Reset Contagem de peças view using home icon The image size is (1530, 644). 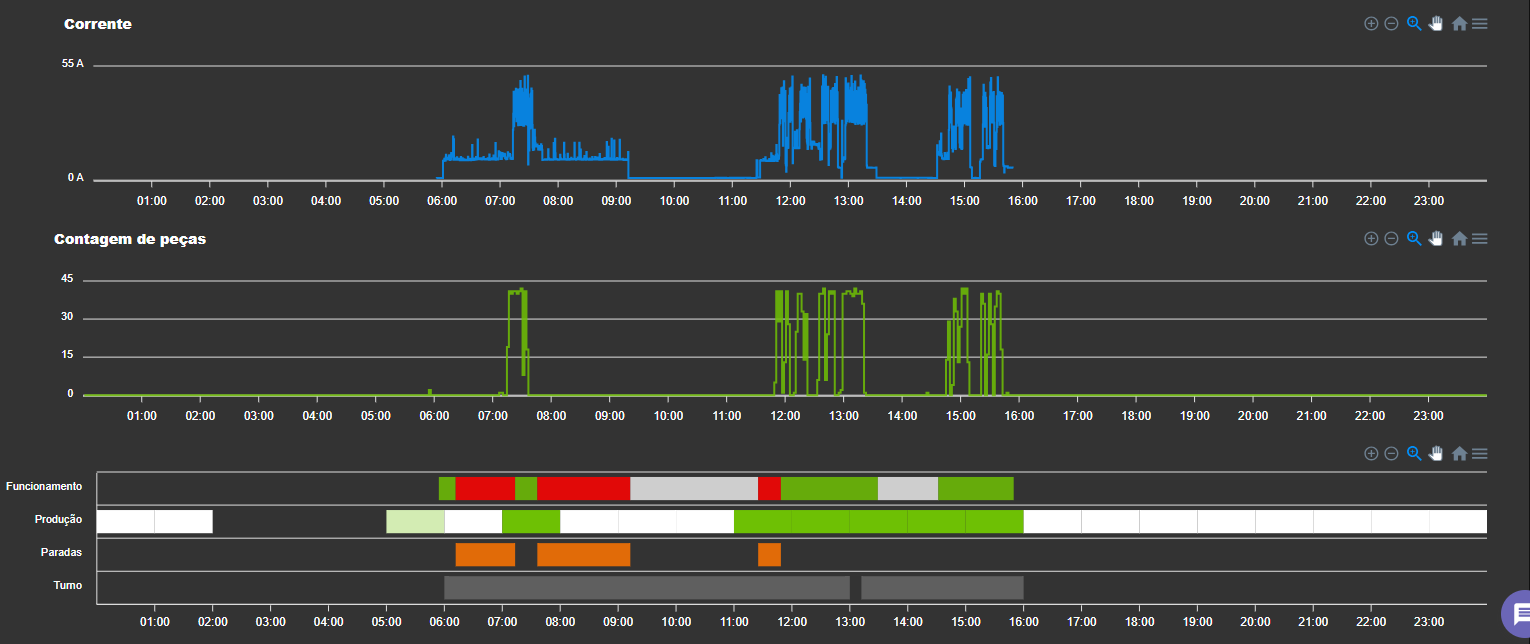tap(1458, 238)
